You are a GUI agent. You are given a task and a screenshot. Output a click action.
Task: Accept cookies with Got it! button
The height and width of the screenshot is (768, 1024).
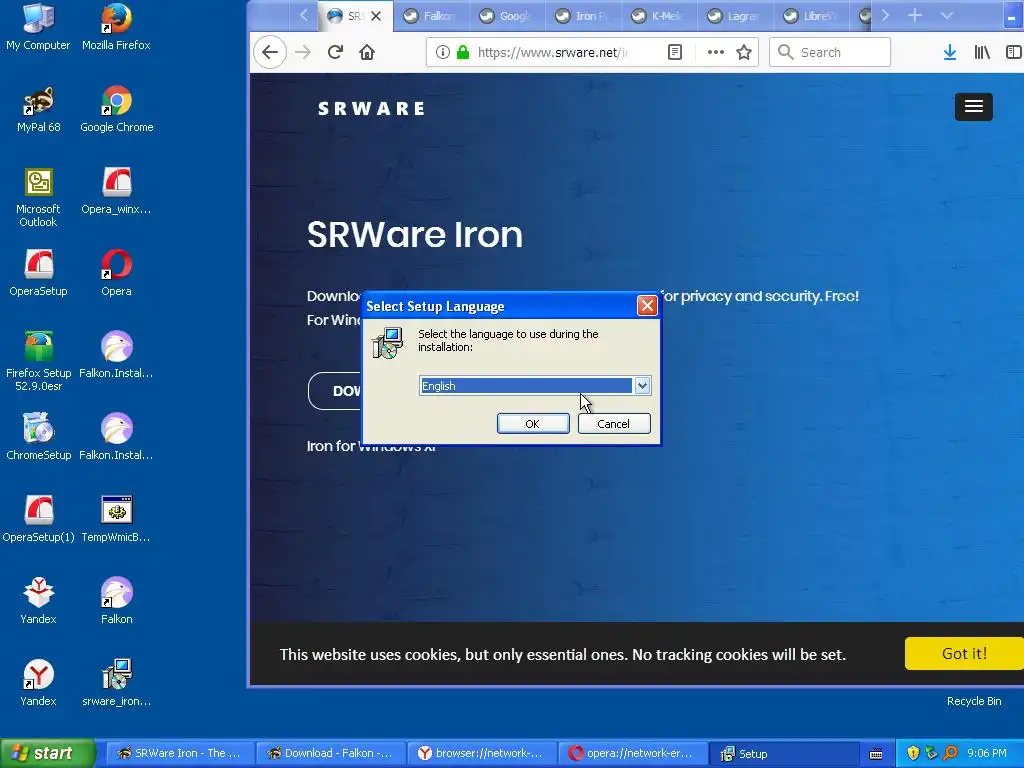coord(964,653)
